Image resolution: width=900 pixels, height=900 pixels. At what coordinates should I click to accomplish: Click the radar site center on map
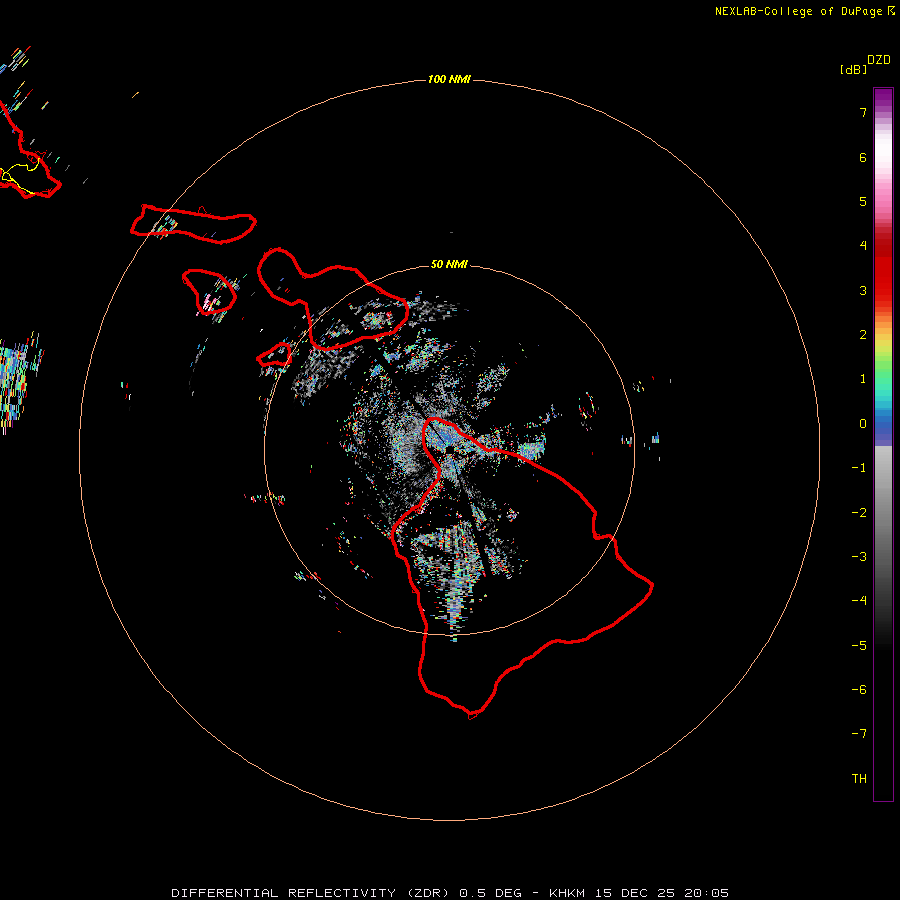(450, 449)
